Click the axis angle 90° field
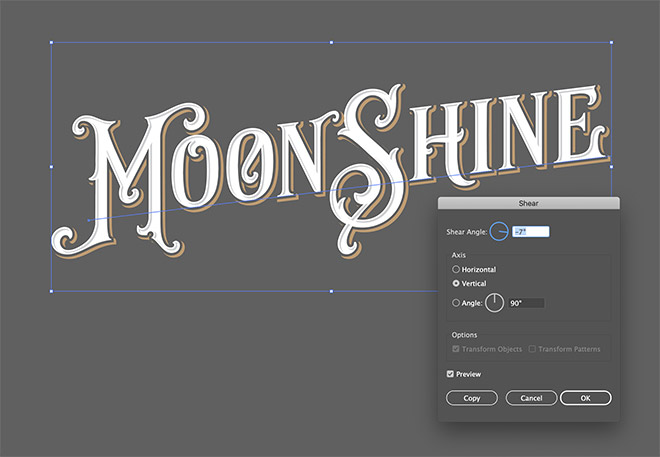This screenshot has height=457, width=660. click(526, 302)
